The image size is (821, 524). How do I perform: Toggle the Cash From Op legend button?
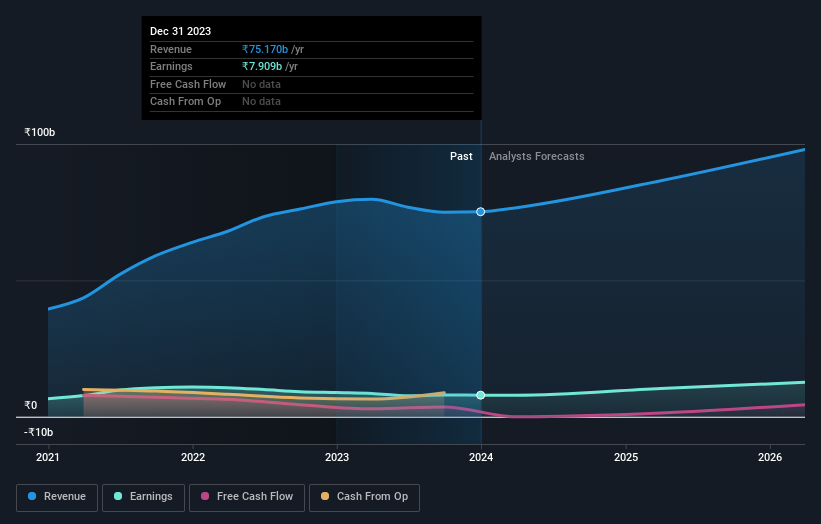tap(364, 497)
